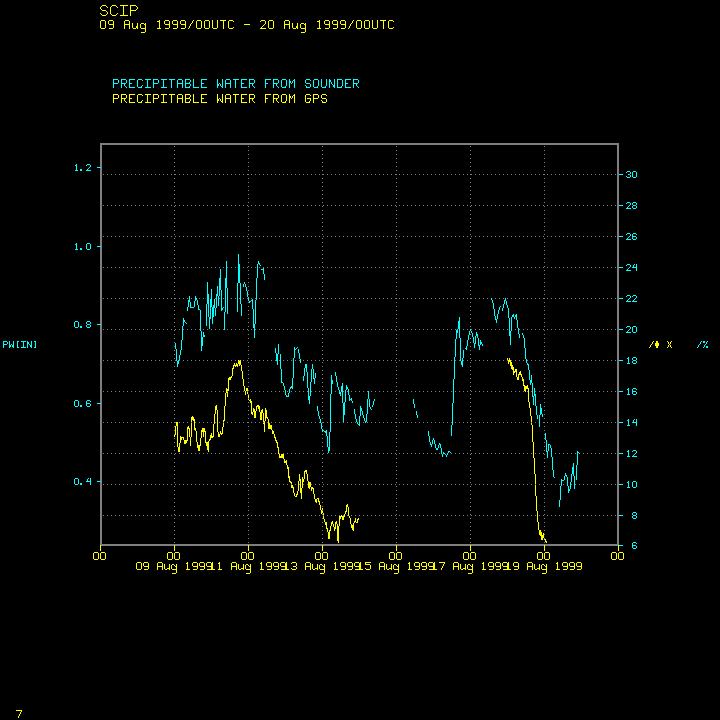Click the 09 Aug – 20 Aug date range subtitle
Viewport: 720px width, 720px height.
point(246,25)
